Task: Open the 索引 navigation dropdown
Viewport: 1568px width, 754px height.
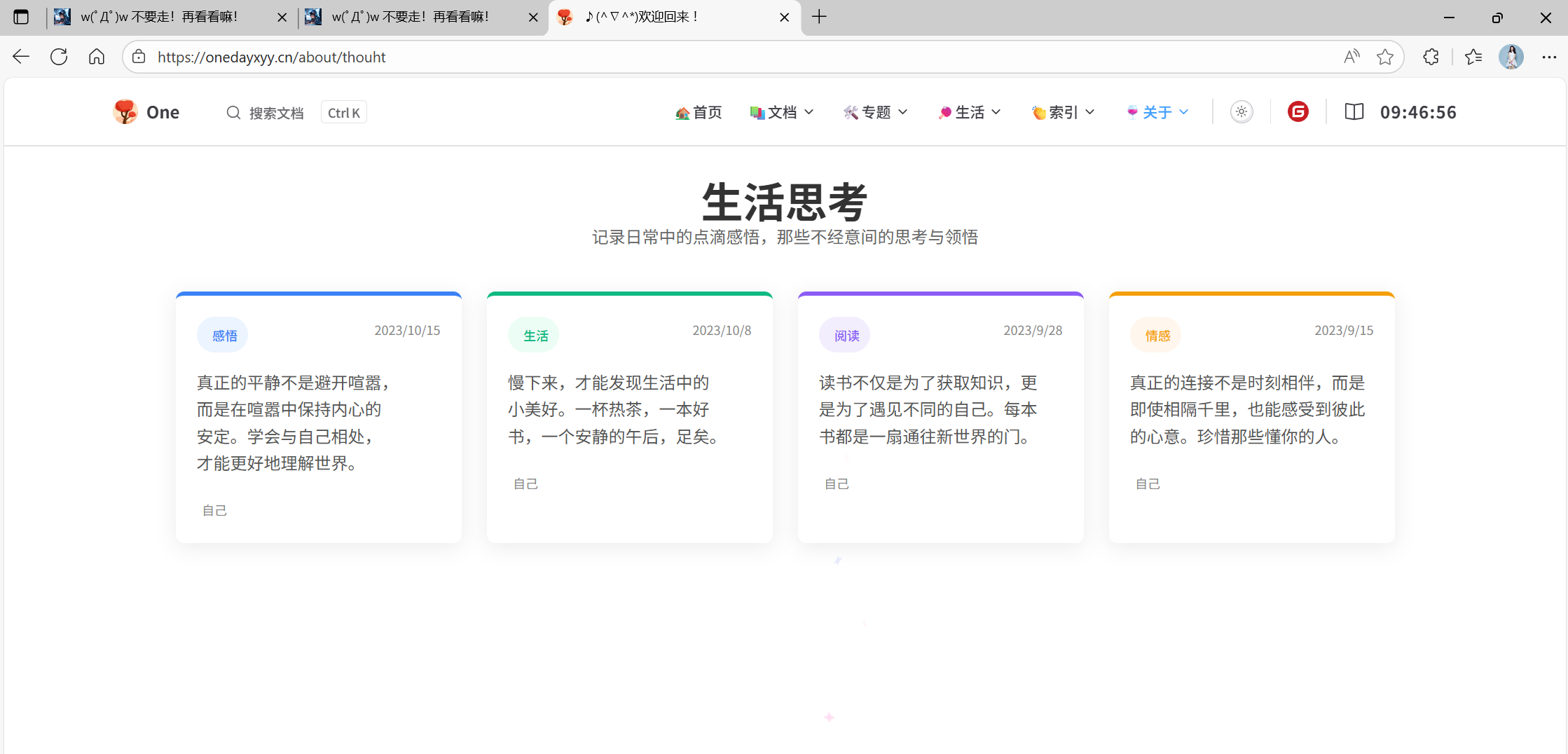Action: click(x=1063, y=112)
